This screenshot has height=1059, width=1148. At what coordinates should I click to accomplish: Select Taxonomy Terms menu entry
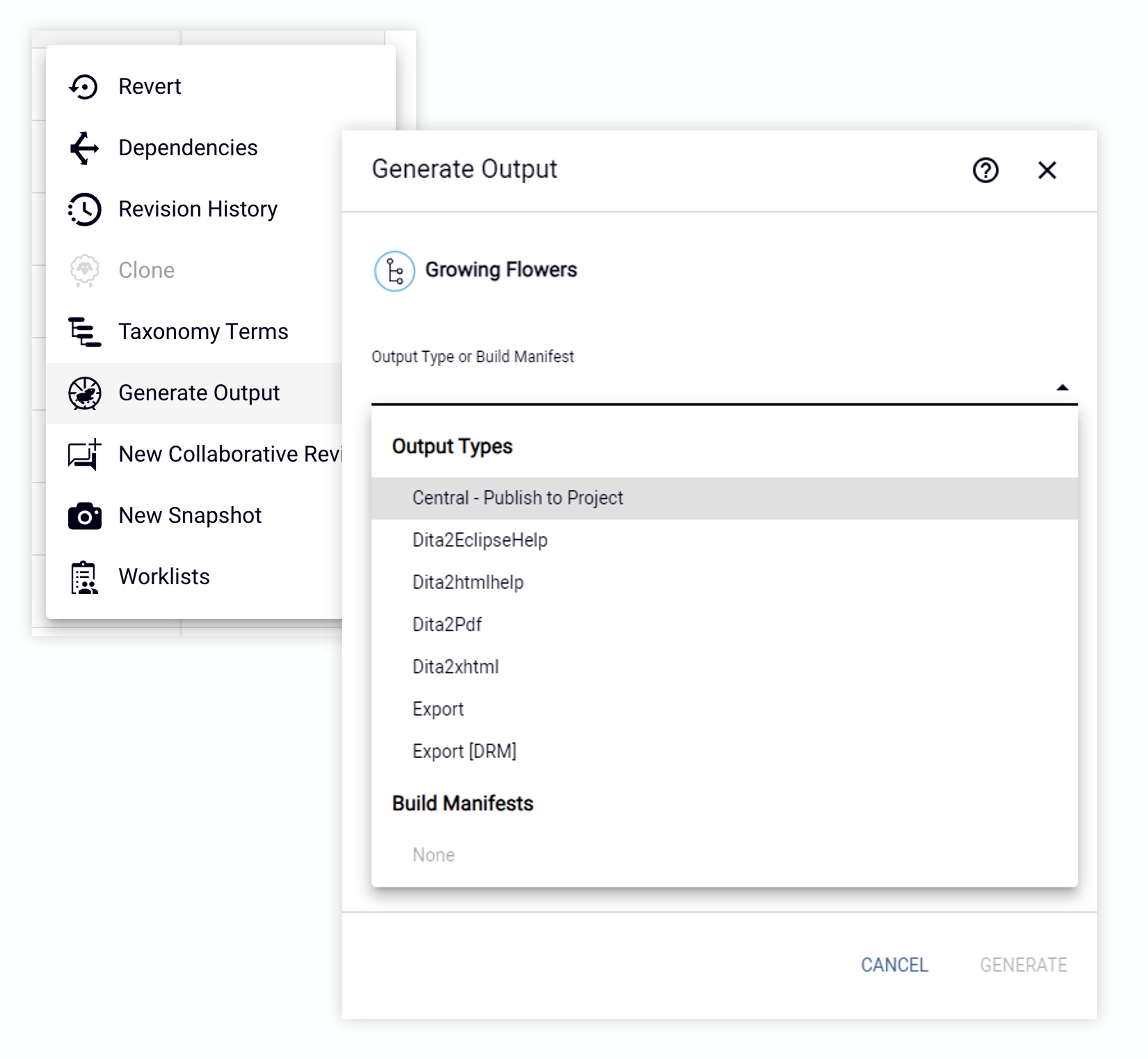pos(194,332)
